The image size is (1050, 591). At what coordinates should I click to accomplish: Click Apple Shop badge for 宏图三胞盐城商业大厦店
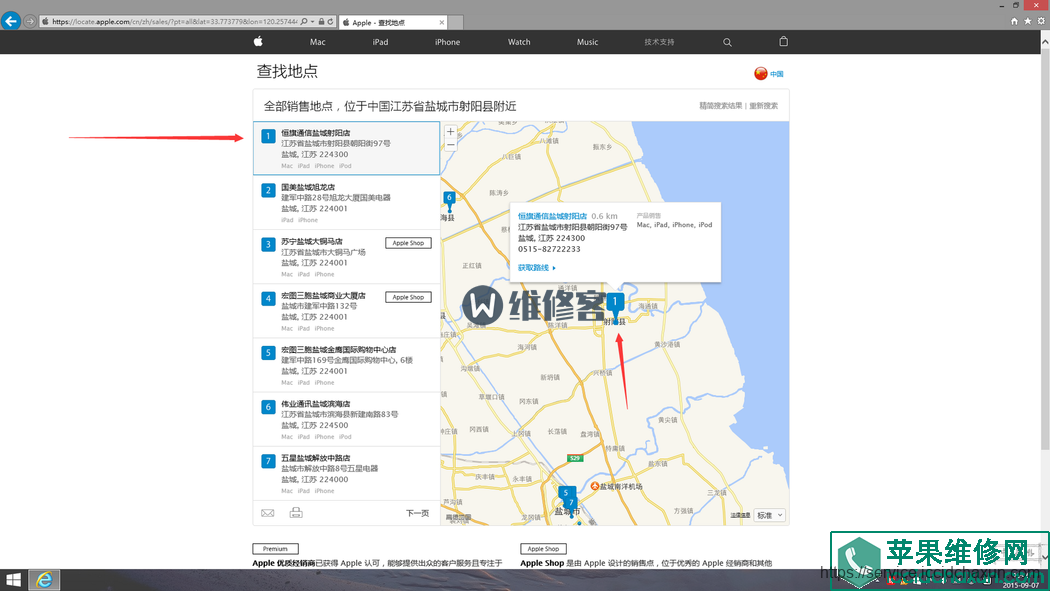pos(408,297)
